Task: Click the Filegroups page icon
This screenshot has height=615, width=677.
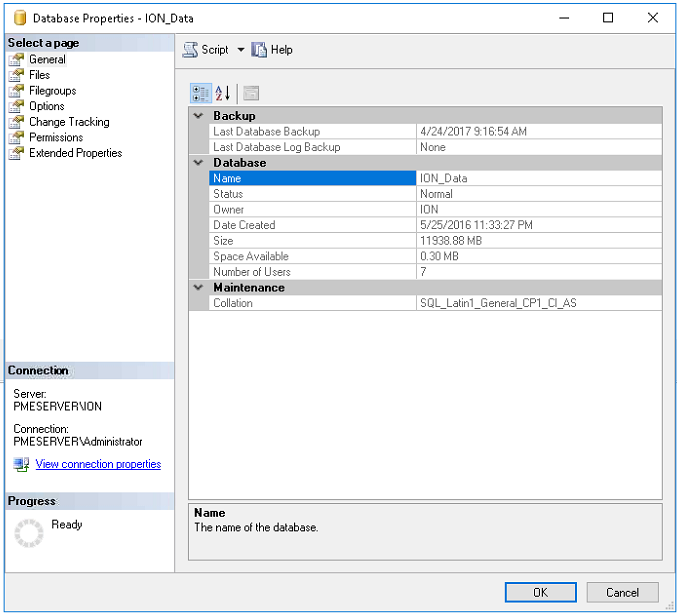Action: tap(16, 91)
